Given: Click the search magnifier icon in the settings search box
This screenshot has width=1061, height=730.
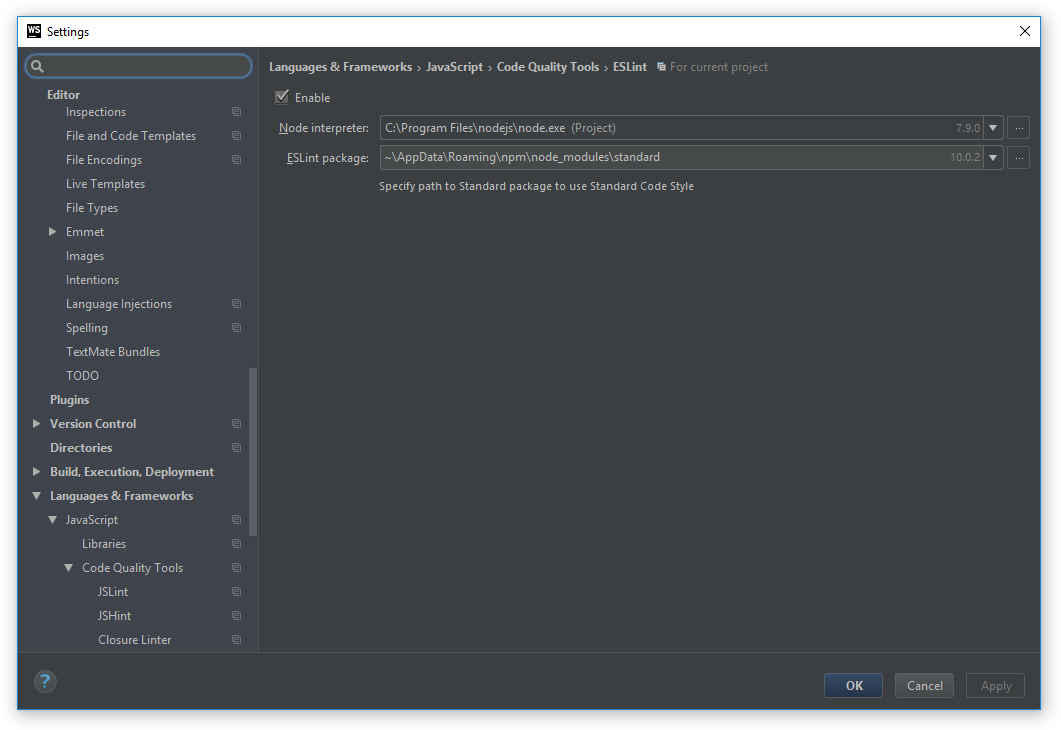Looking at the screenshot, I should [x=37, y=66].
